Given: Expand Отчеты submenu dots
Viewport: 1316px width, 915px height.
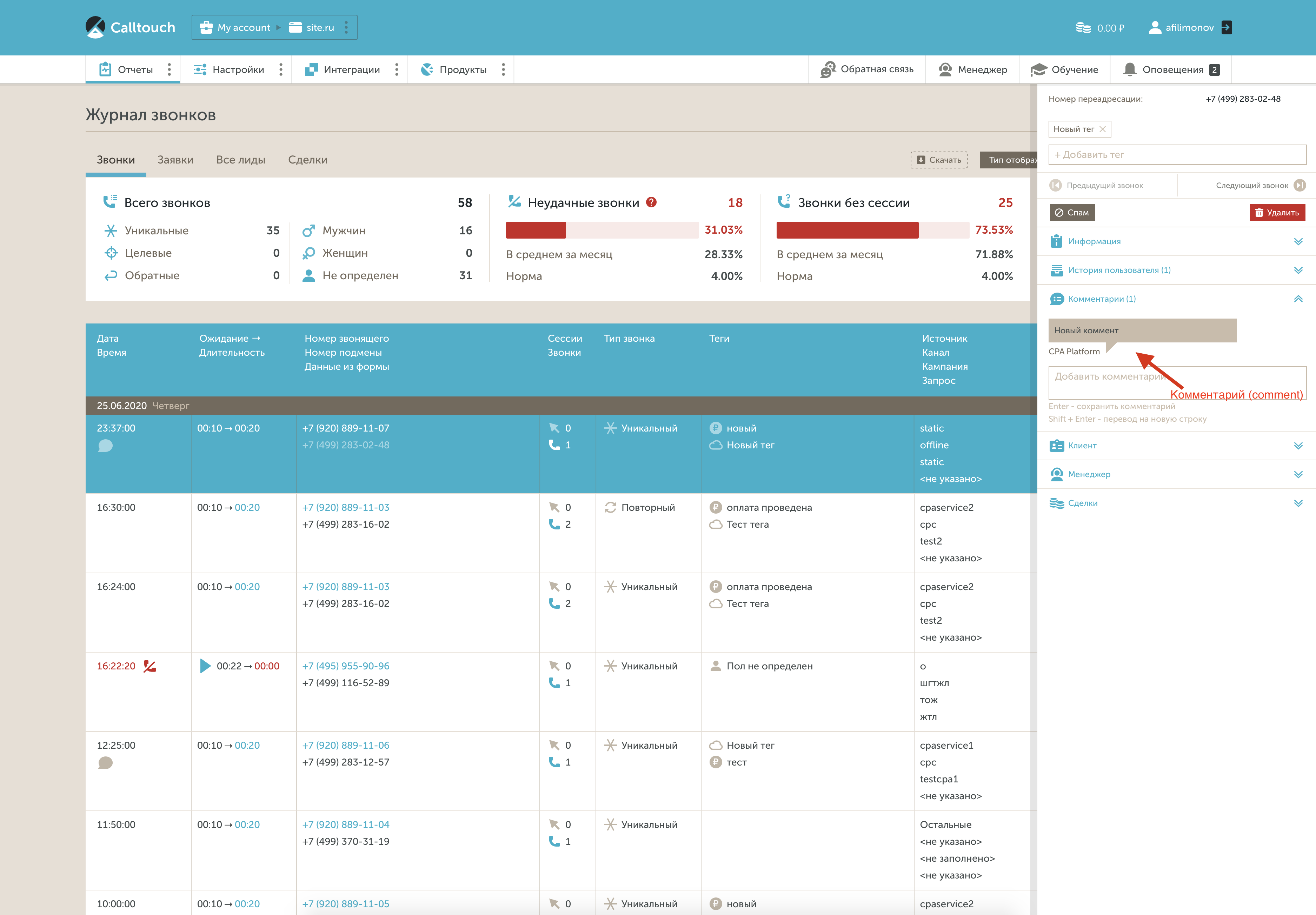Looking at the screenshot, I should [169, 69].
